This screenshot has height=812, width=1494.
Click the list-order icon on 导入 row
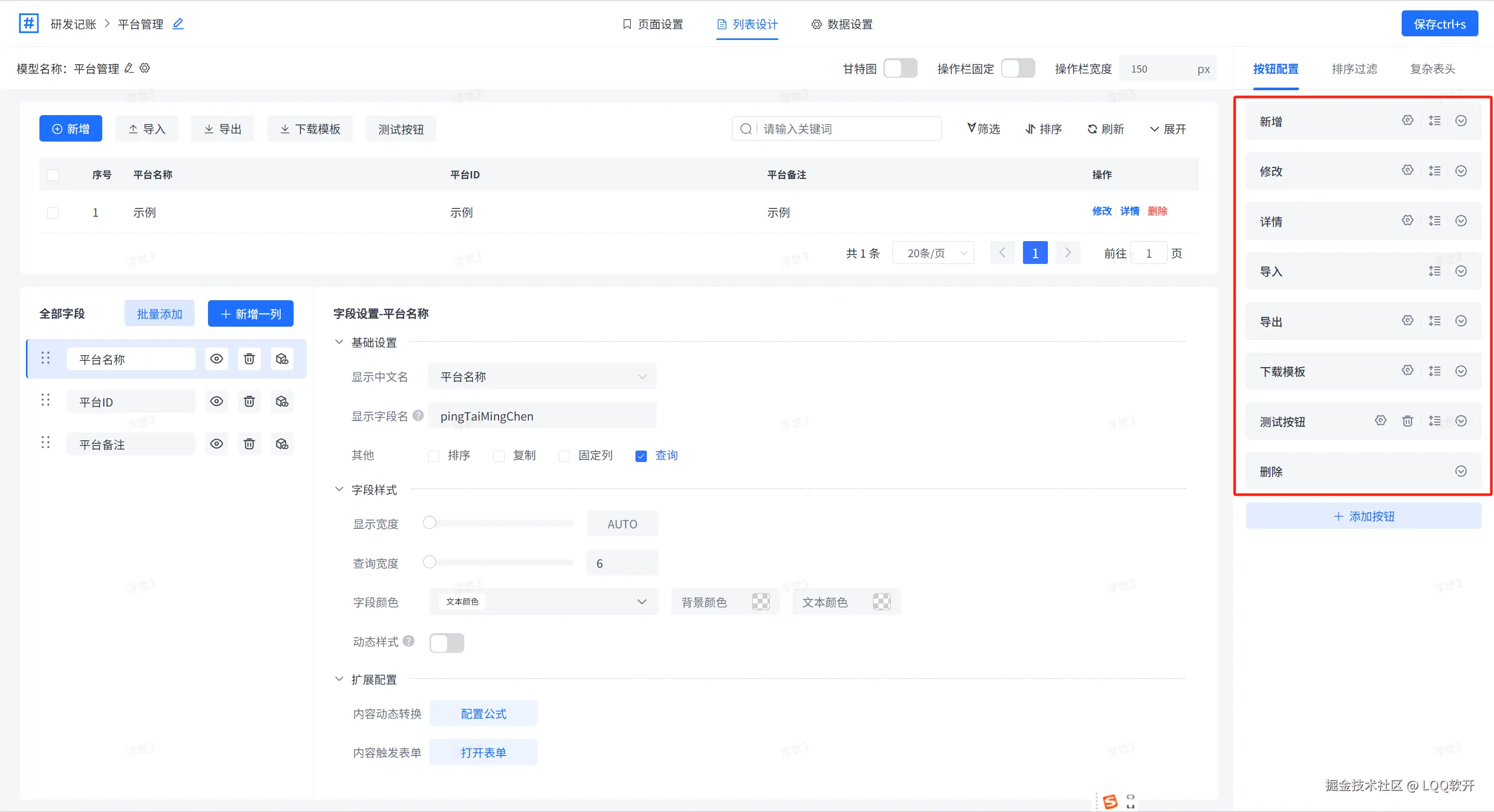click(1434, 271)
